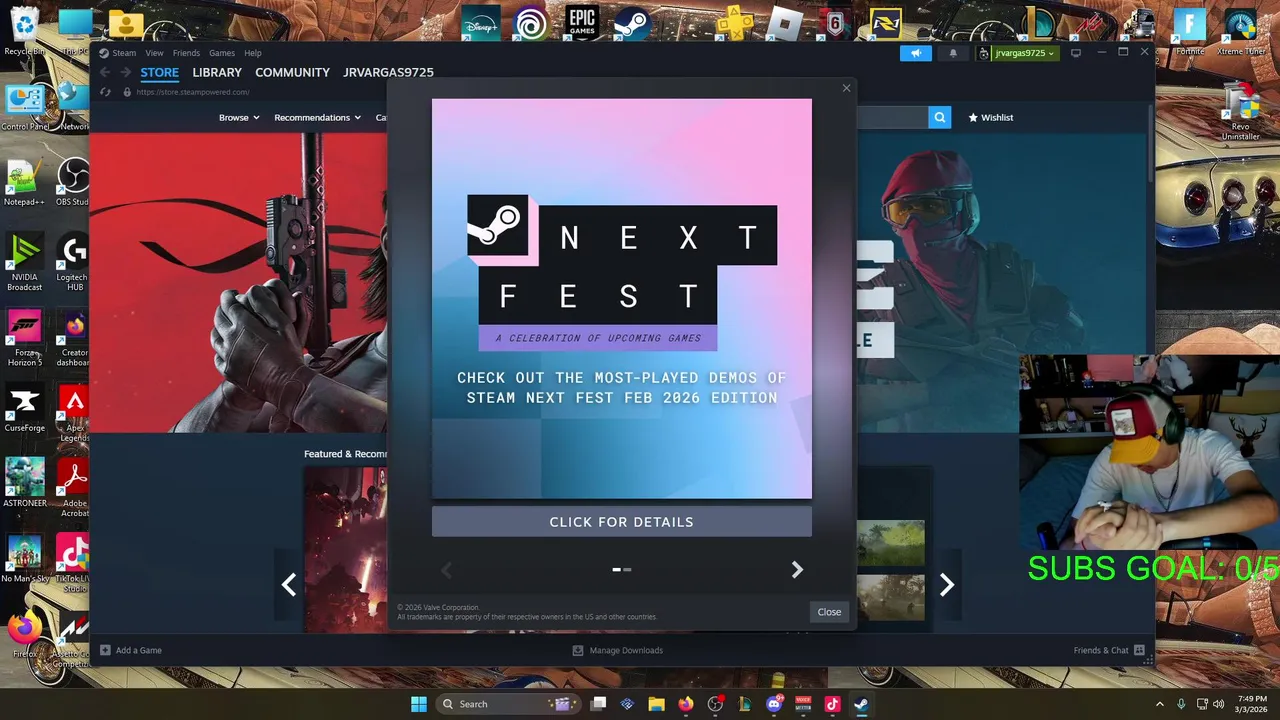Click the CLICK FOR DETAILS button
This screenshot has width=1280, height=720.
622,522
